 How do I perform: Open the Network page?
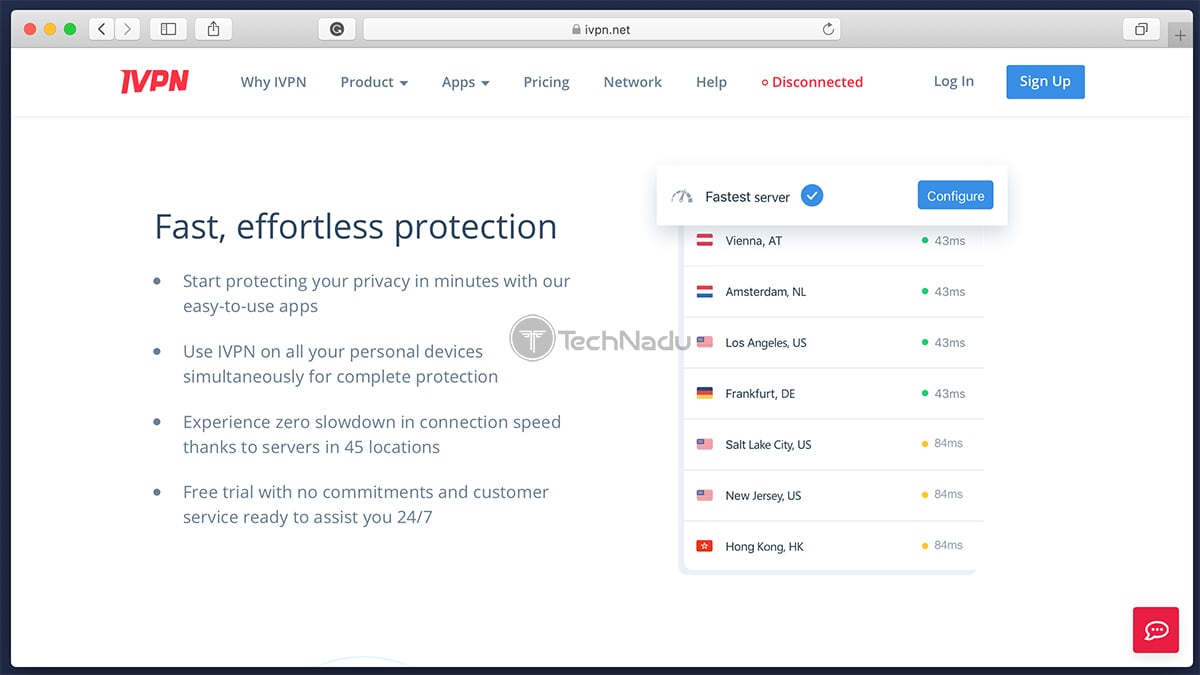pyautogui.click(x=633, y=82)
